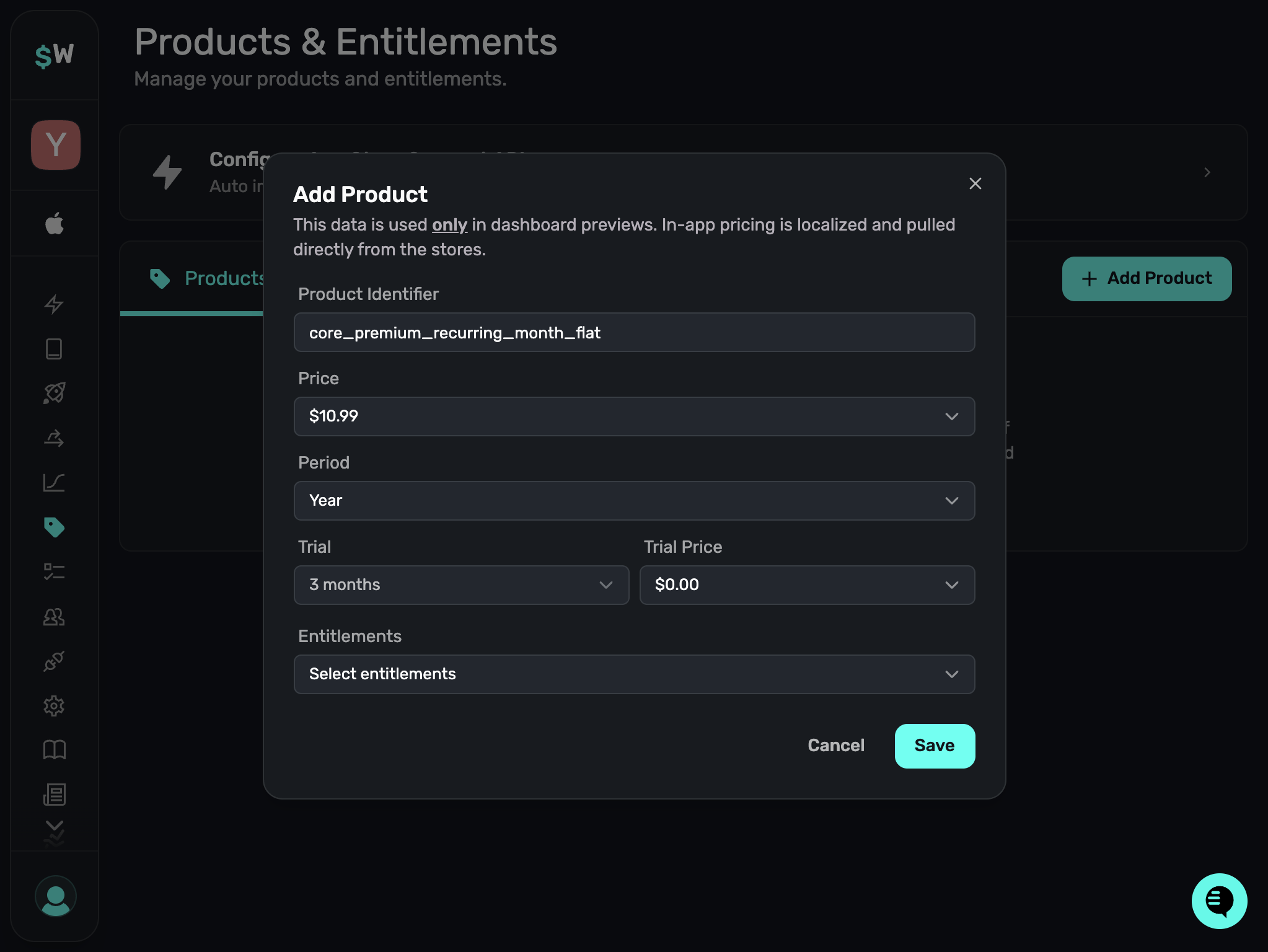
Task: Open the documentation book icon
Action: 55,750
